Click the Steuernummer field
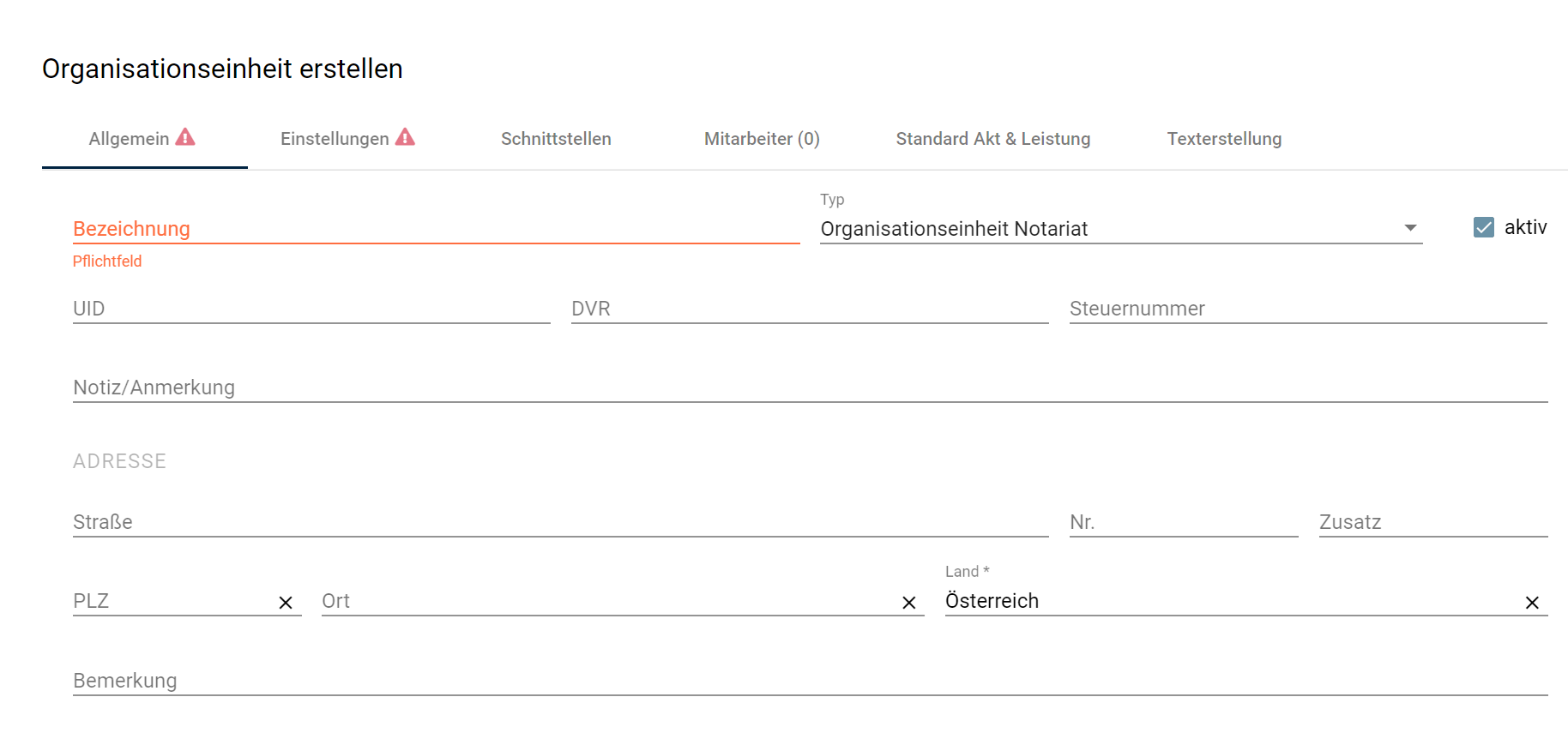Image resolution: width=1568 pixels, height=751 pixels. point(1308,309)
